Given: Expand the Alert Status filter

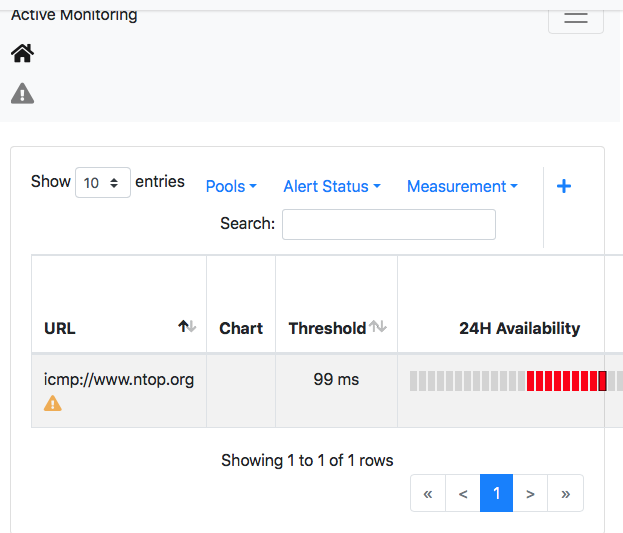Looking at the screenshot, I should [332, 186].
